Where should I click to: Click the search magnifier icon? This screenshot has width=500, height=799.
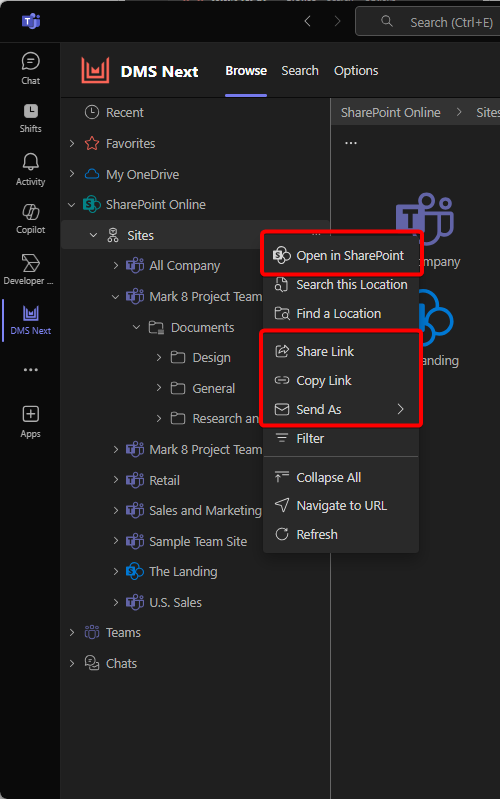[x=387, y=21]
